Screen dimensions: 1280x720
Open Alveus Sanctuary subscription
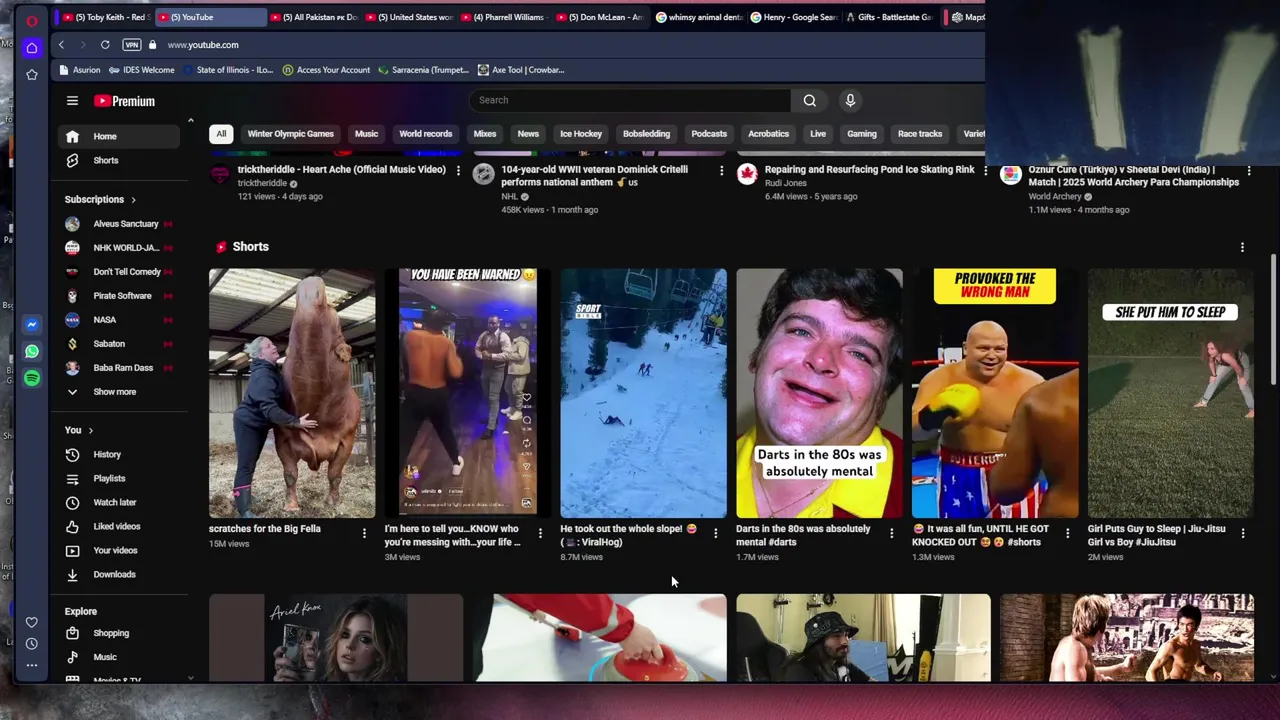tap(120, 224)
